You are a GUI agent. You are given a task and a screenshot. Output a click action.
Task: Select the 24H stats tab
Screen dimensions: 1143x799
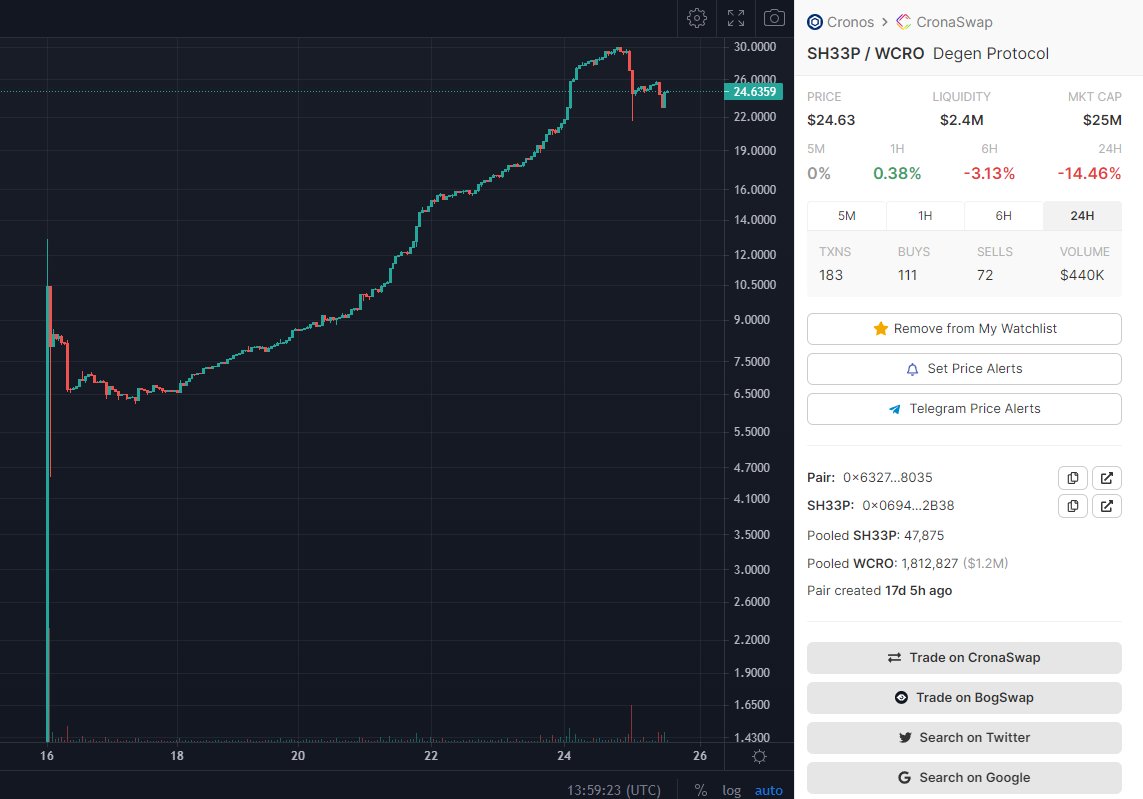click(x=1082, y=216)
